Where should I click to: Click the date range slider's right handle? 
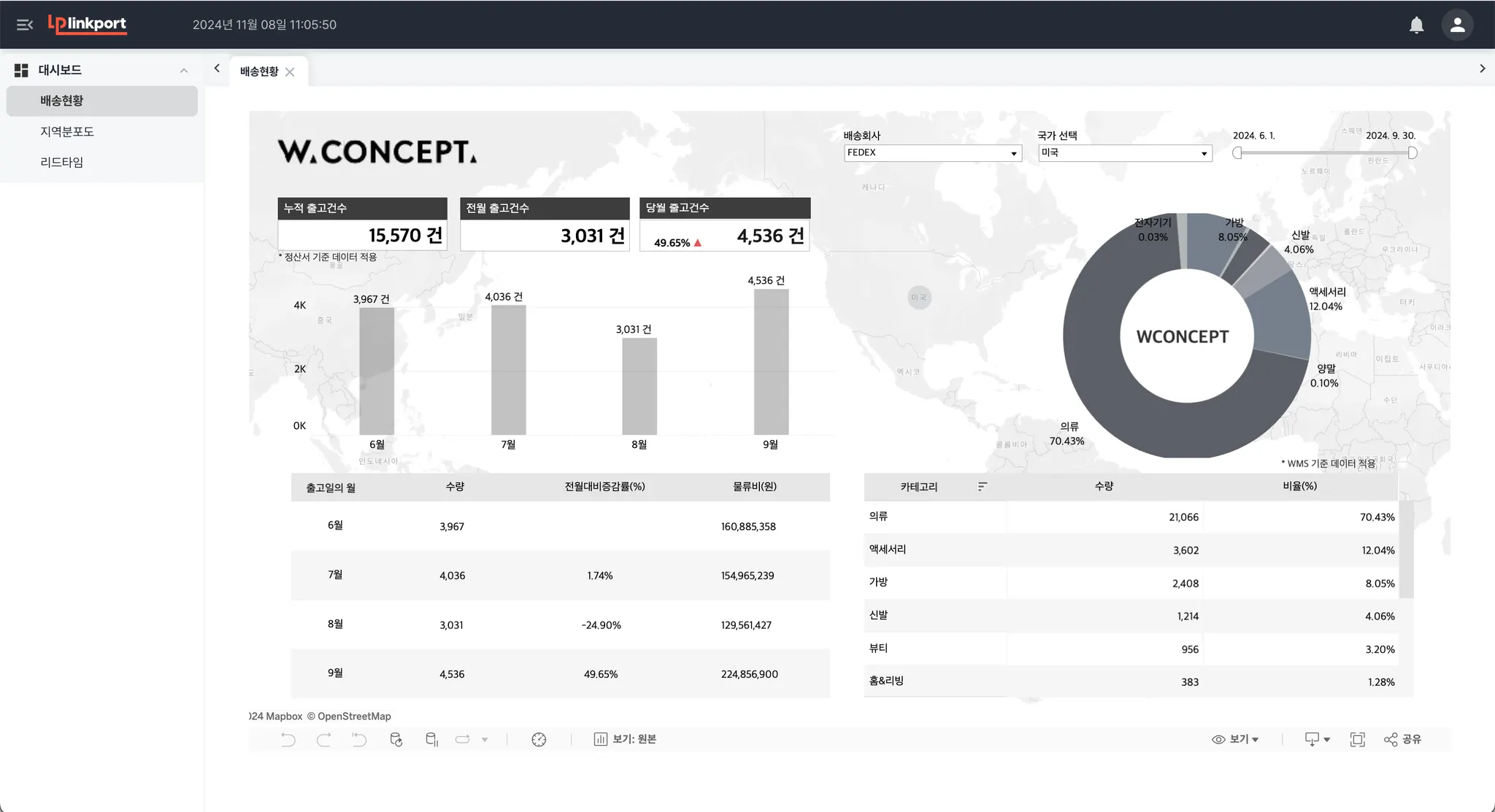[1413, 152]
